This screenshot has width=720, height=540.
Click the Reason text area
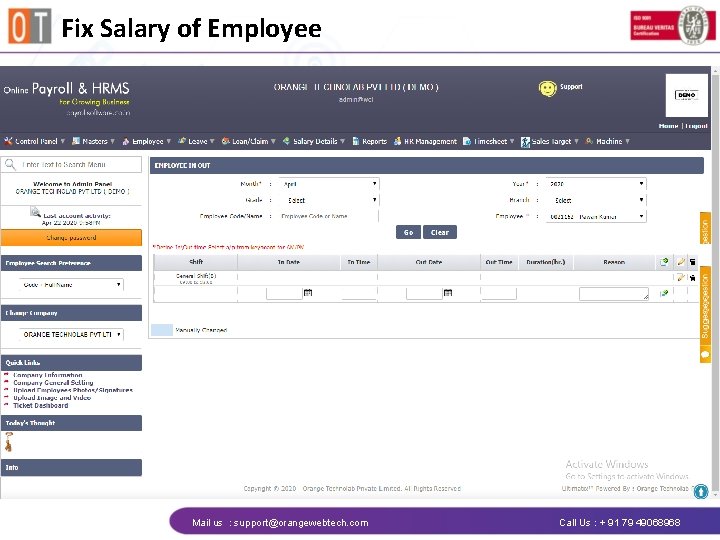tap(614, 293)
